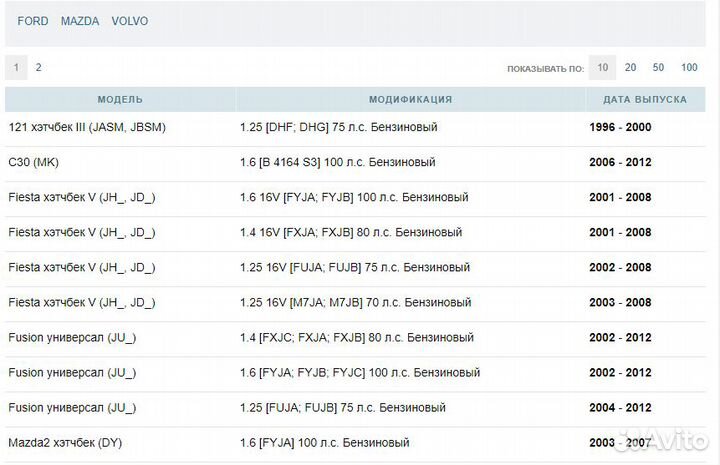The height and width of the screenshot is (465, 720).
Task: Click modification 1.6 [FYJA] 100 л.с. Бензиновый
Action: pyautogui.click(x=325, y=443)
